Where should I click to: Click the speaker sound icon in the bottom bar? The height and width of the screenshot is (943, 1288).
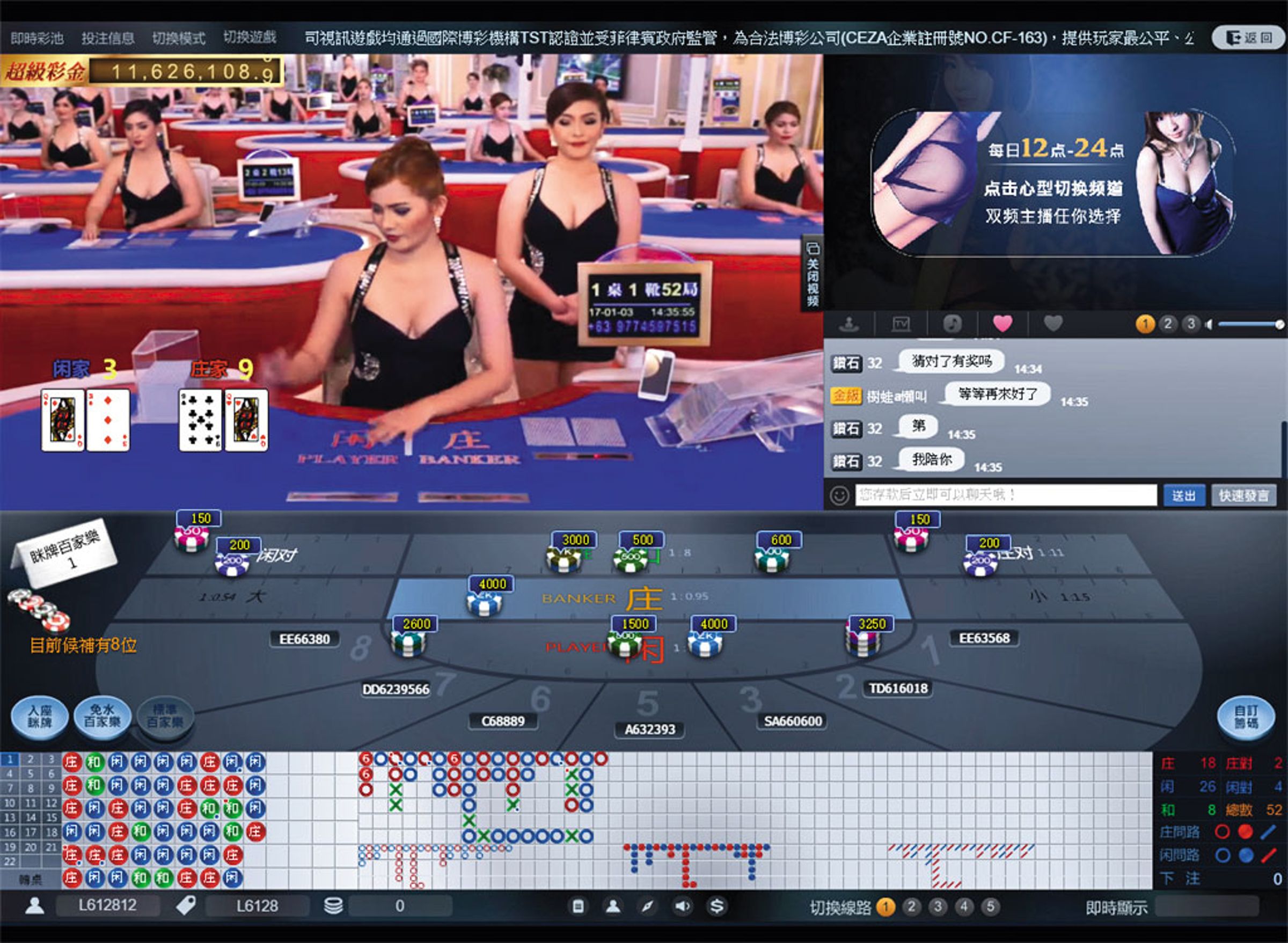[683, 907]
